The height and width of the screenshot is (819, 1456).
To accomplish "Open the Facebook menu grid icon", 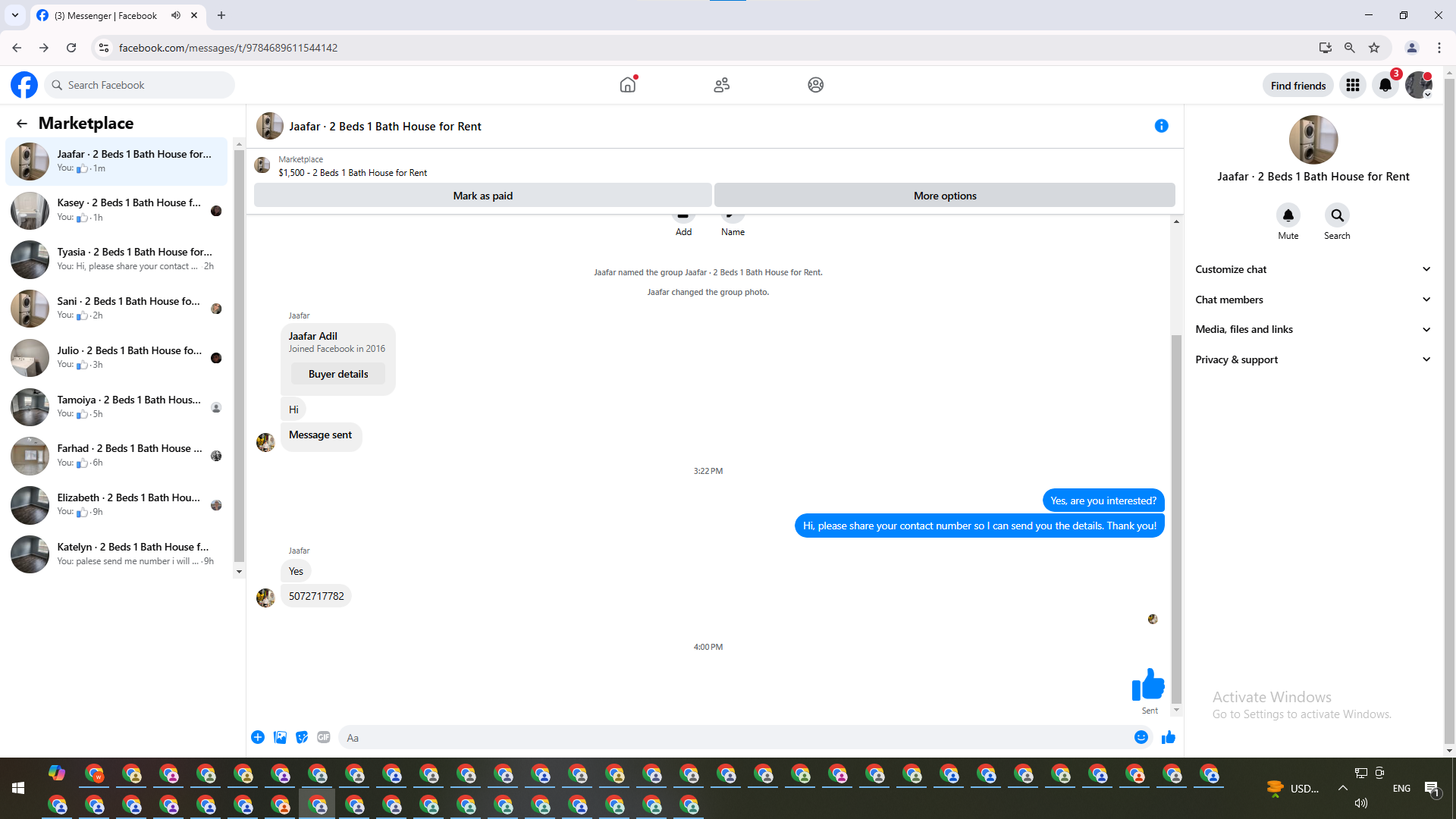I will [1352, 85].
